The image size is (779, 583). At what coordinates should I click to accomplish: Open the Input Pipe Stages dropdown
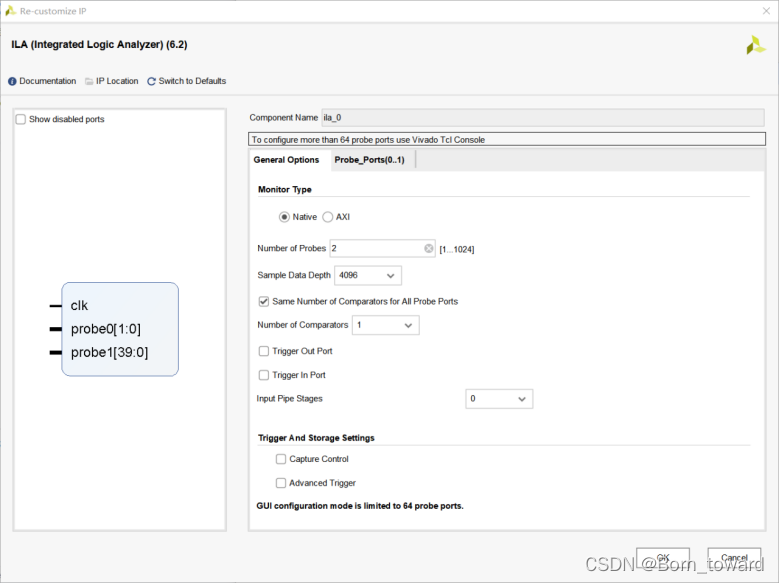(x=499, y=399)
